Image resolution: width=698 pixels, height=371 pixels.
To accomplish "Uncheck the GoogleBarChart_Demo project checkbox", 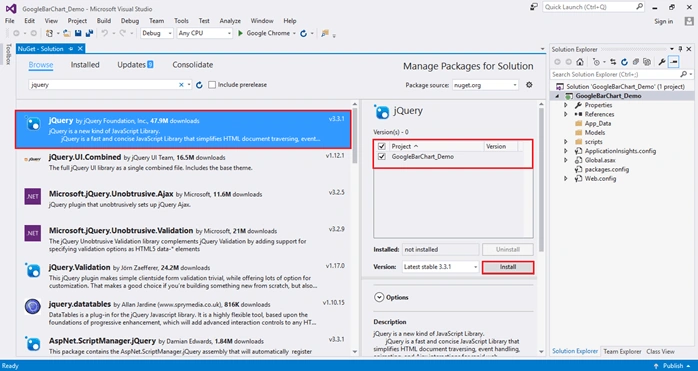I will click(381, 157).
